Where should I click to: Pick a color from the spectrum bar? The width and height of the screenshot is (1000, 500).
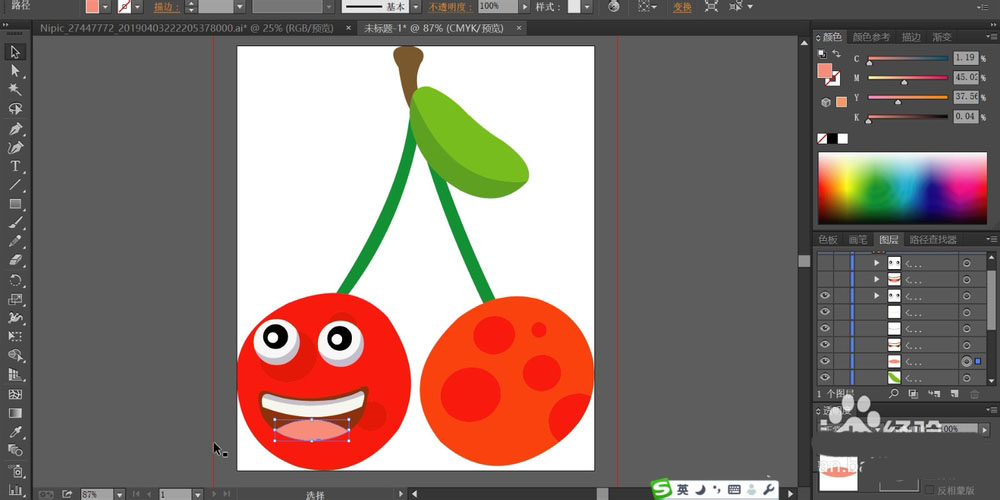click(902, 187)
